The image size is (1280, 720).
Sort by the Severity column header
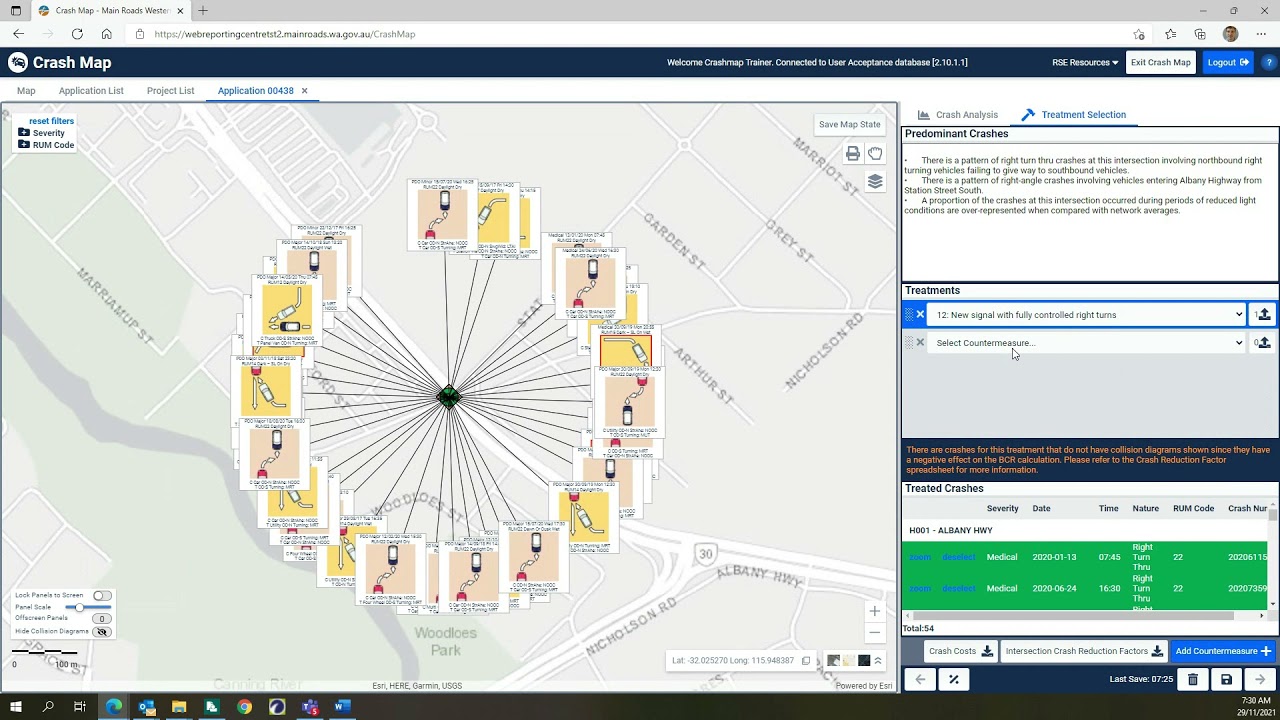click(1003, 508)
